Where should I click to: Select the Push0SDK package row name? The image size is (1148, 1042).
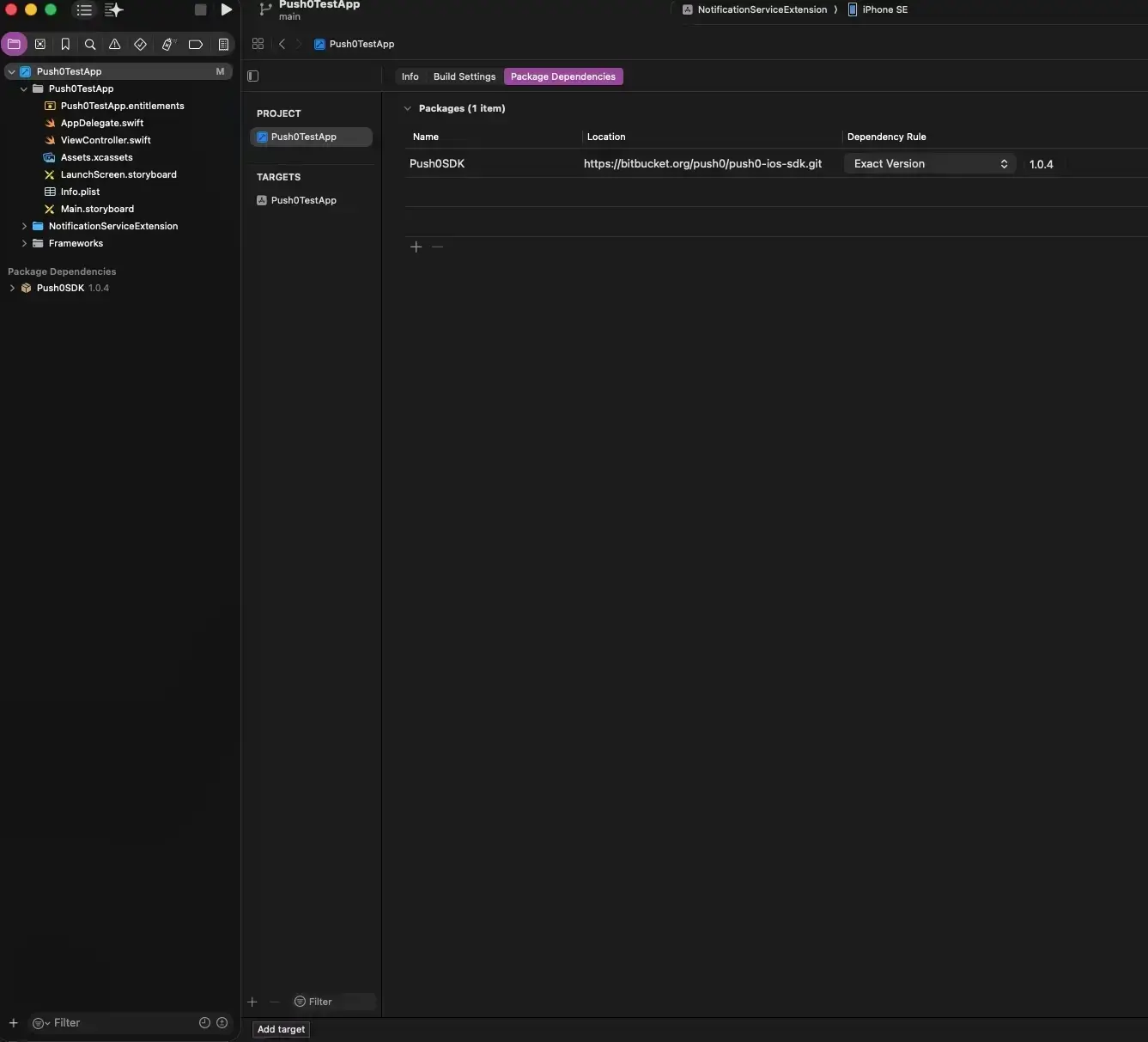pyautogui.click(x=437, y=163)
